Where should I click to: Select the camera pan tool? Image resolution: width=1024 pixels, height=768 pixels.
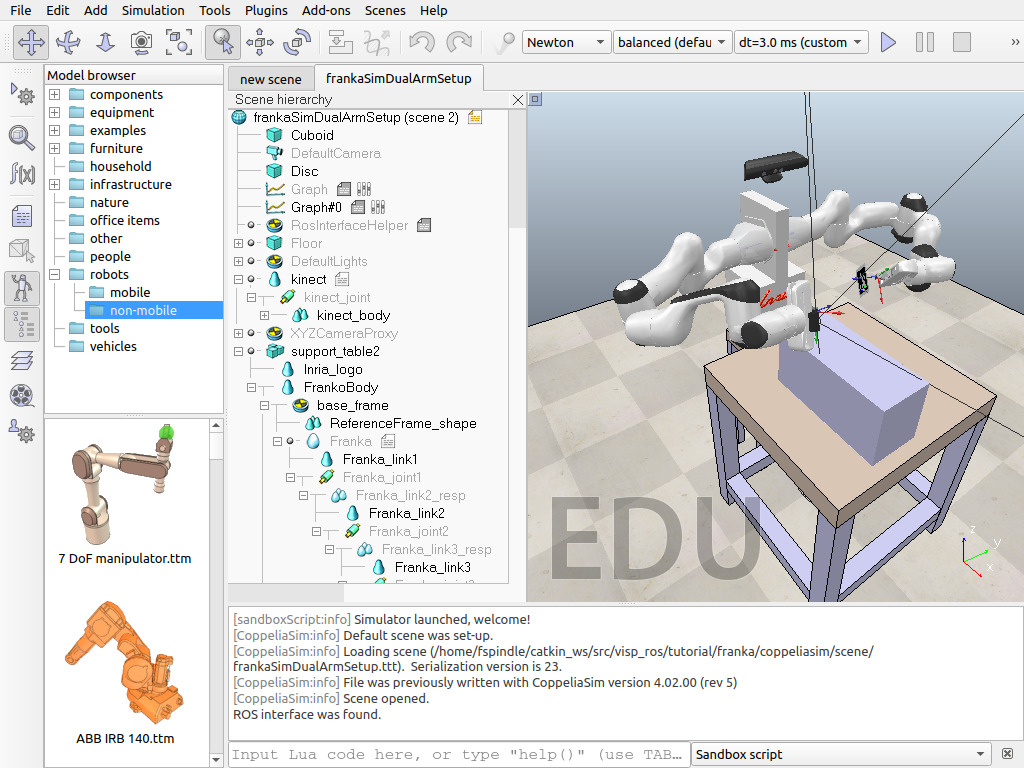[x=31, y=42]
